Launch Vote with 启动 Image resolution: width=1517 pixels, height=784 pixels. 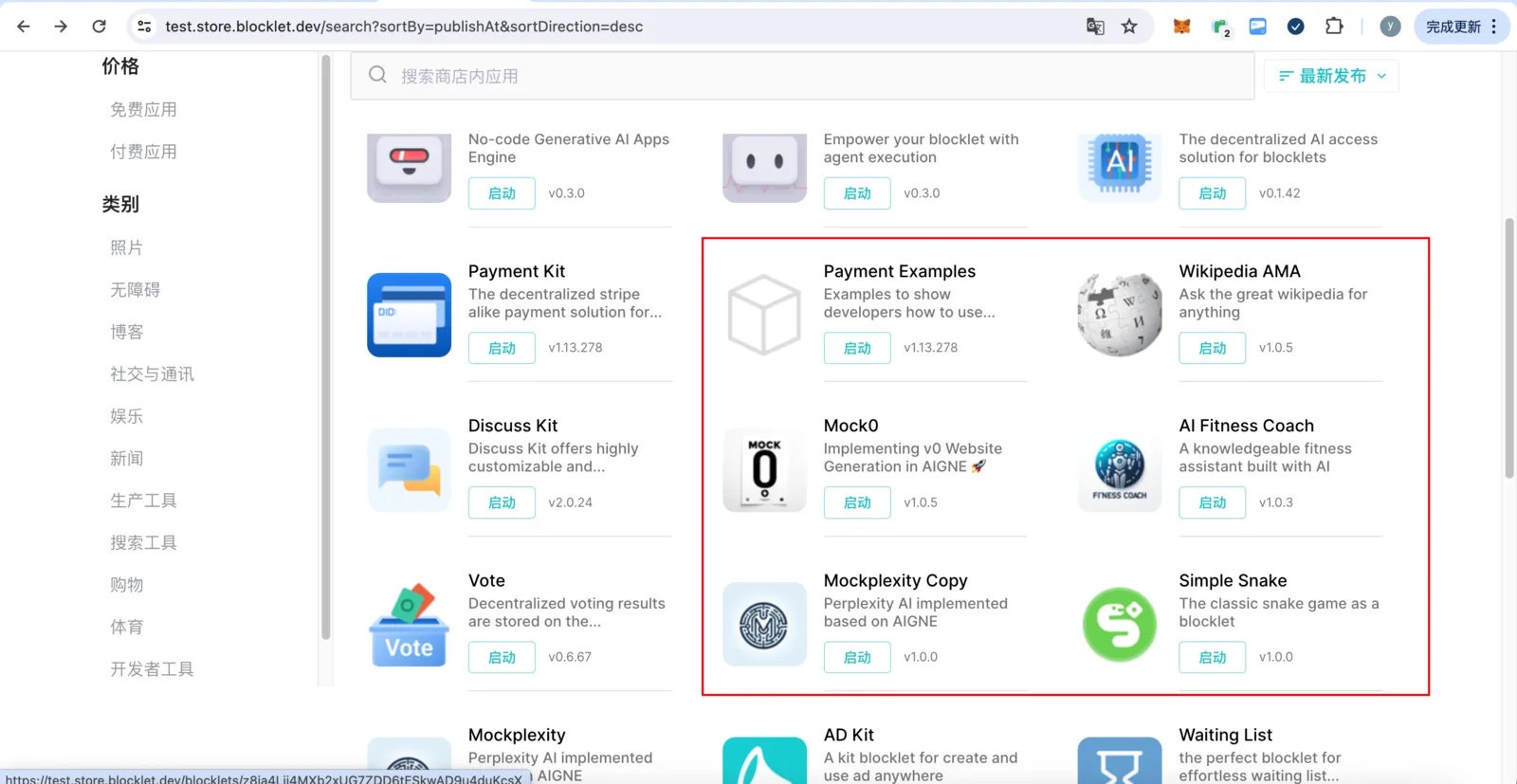[x=502, y=657]
